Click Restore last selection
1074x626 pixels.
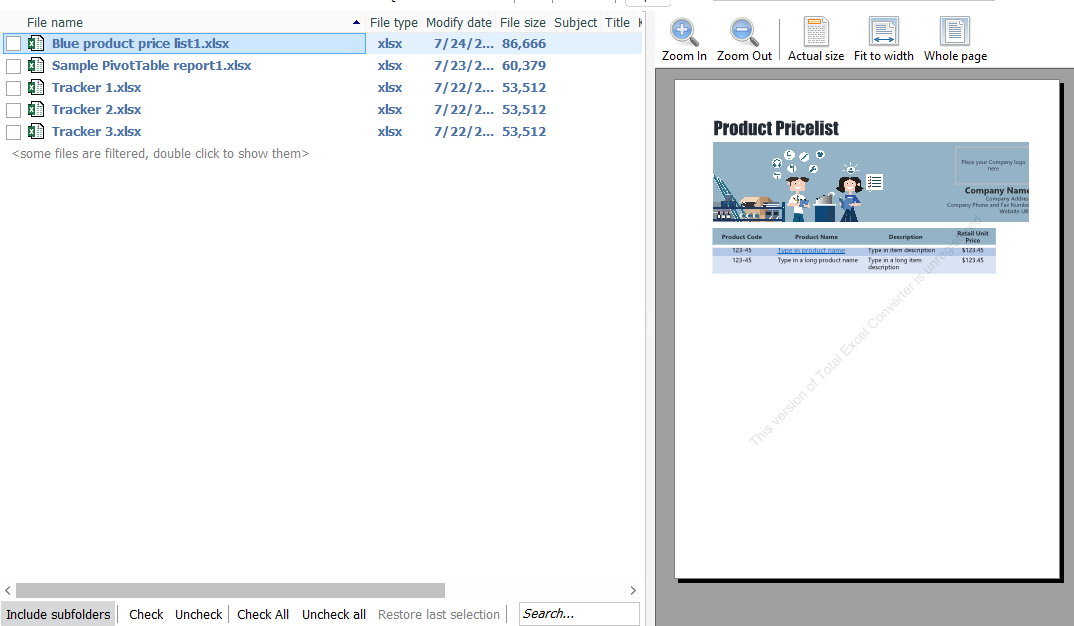438,613
